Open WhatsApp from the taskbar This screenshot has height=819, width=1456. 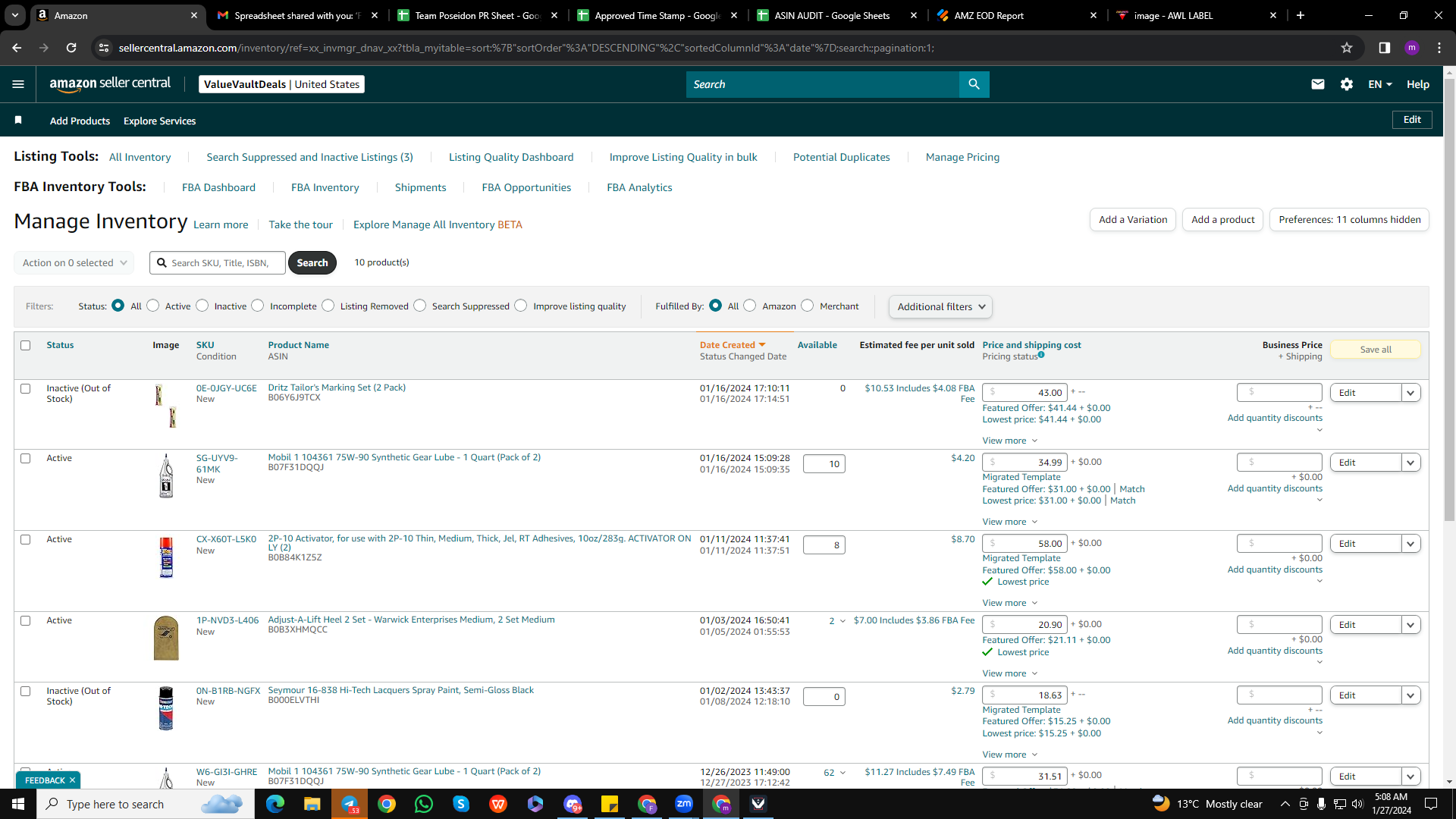coord(424,804)
